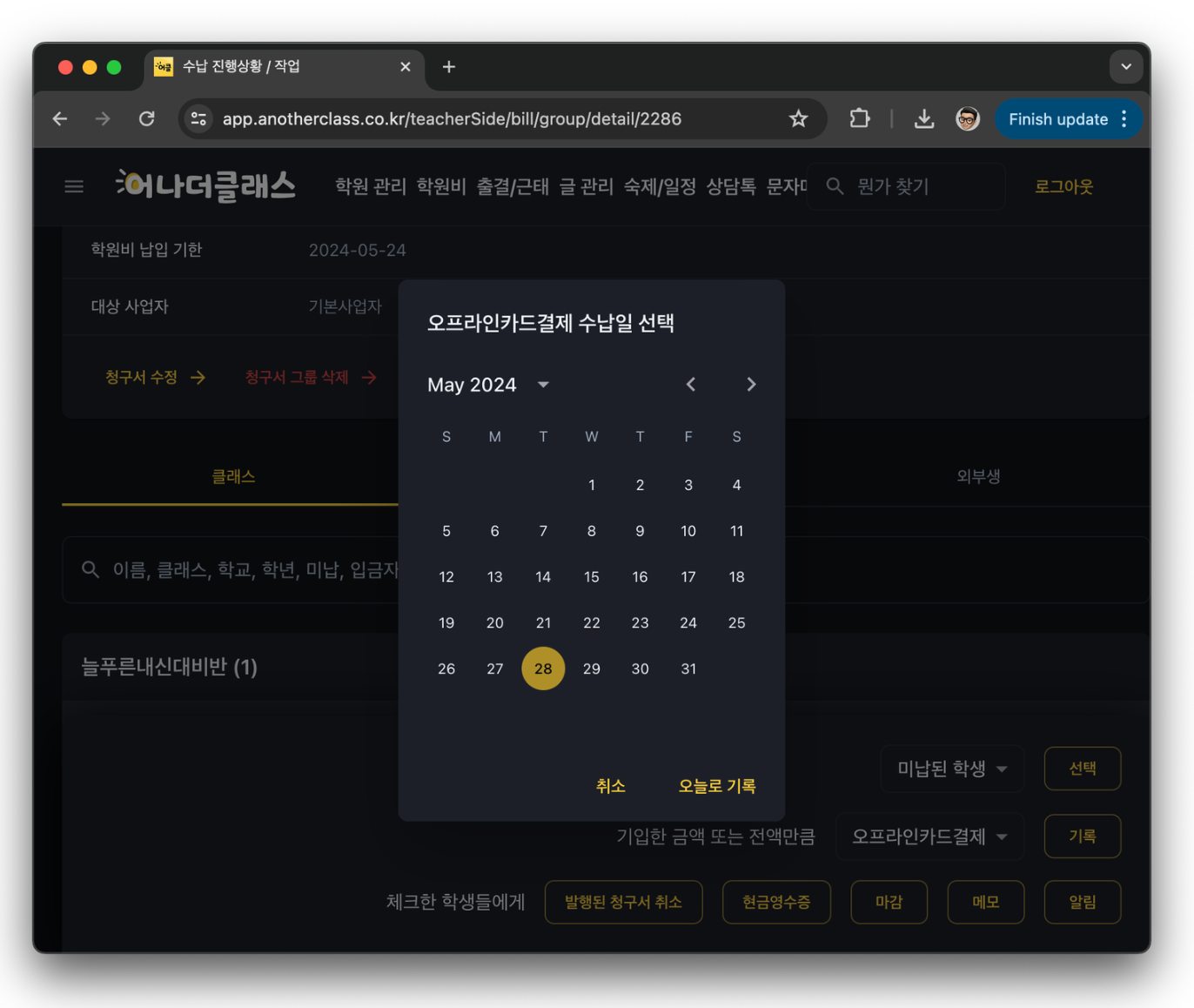This screenshot has height=1008, width=1194.
Task: Click the 선택 button
Action: (x=1083, y=769)
